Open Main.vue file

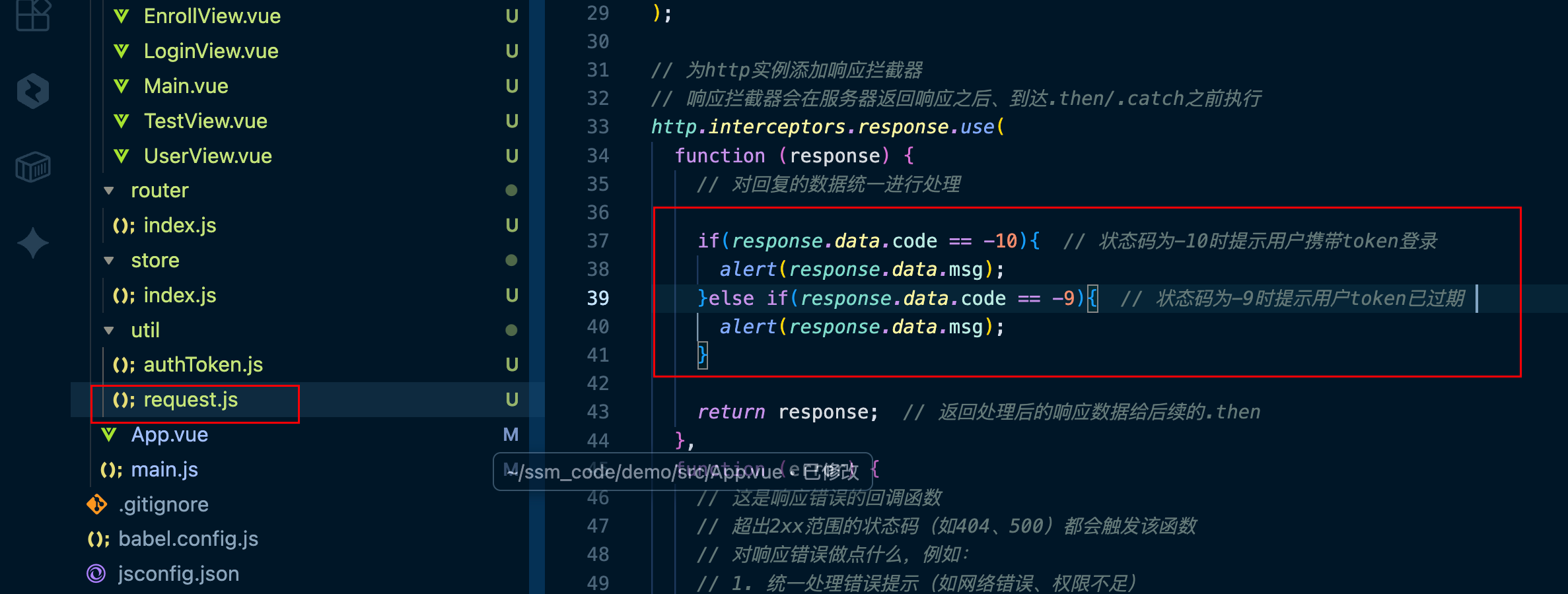[186, 86]
